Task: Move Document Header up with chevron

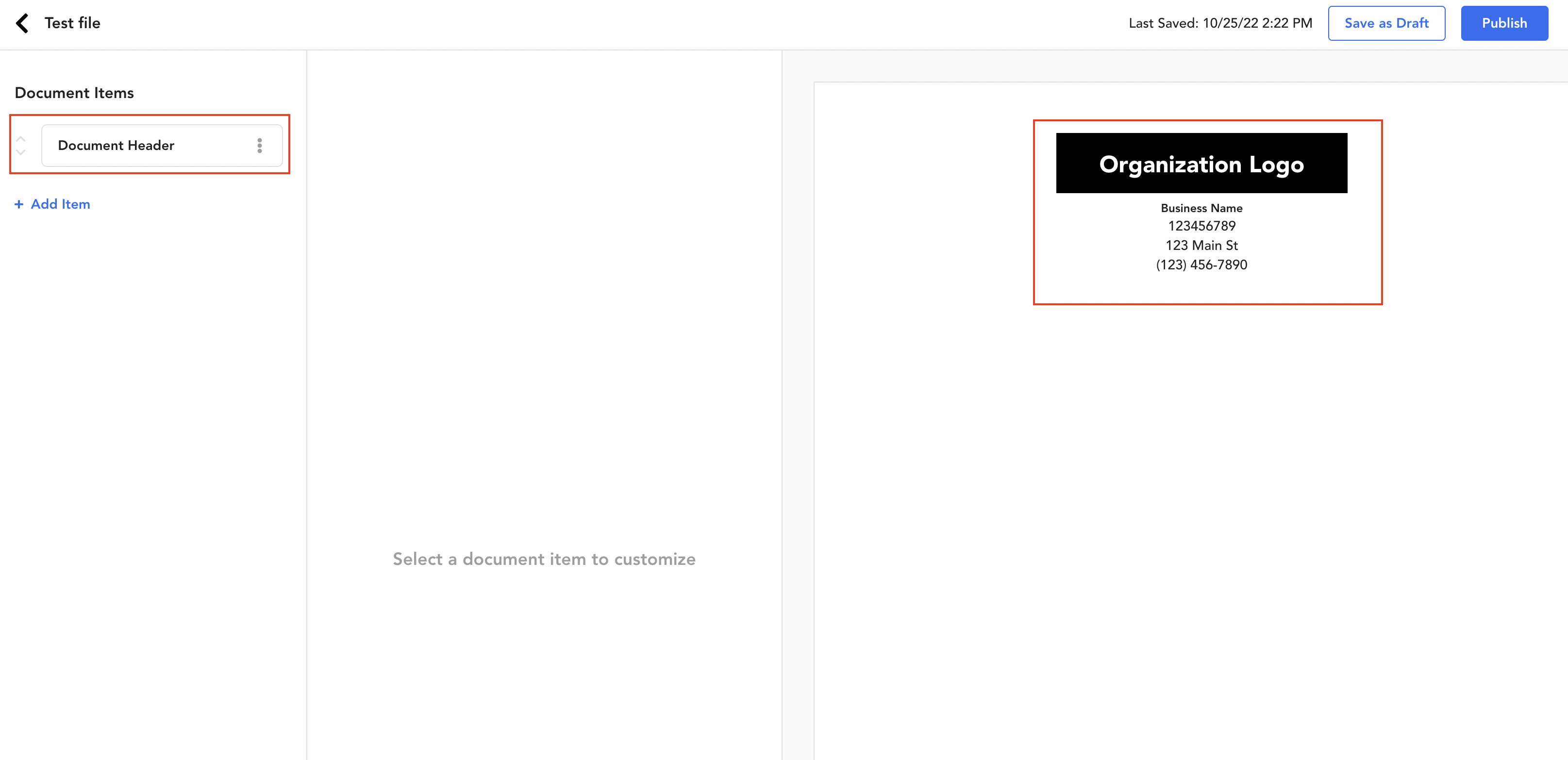Action: coord(21,139)
